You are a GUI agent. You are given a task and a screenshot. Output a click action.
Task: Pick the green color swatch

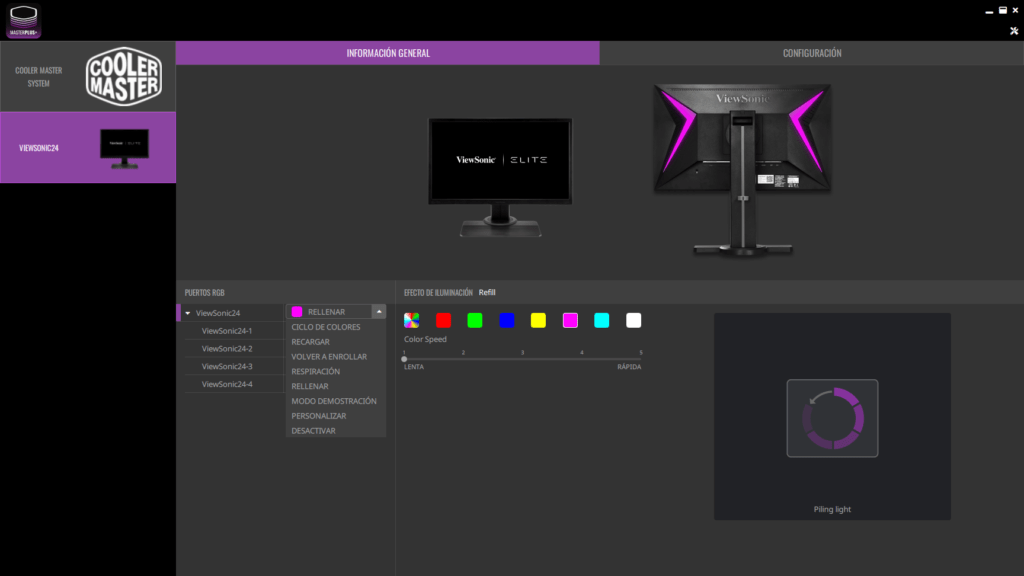(x=475, y=320)
